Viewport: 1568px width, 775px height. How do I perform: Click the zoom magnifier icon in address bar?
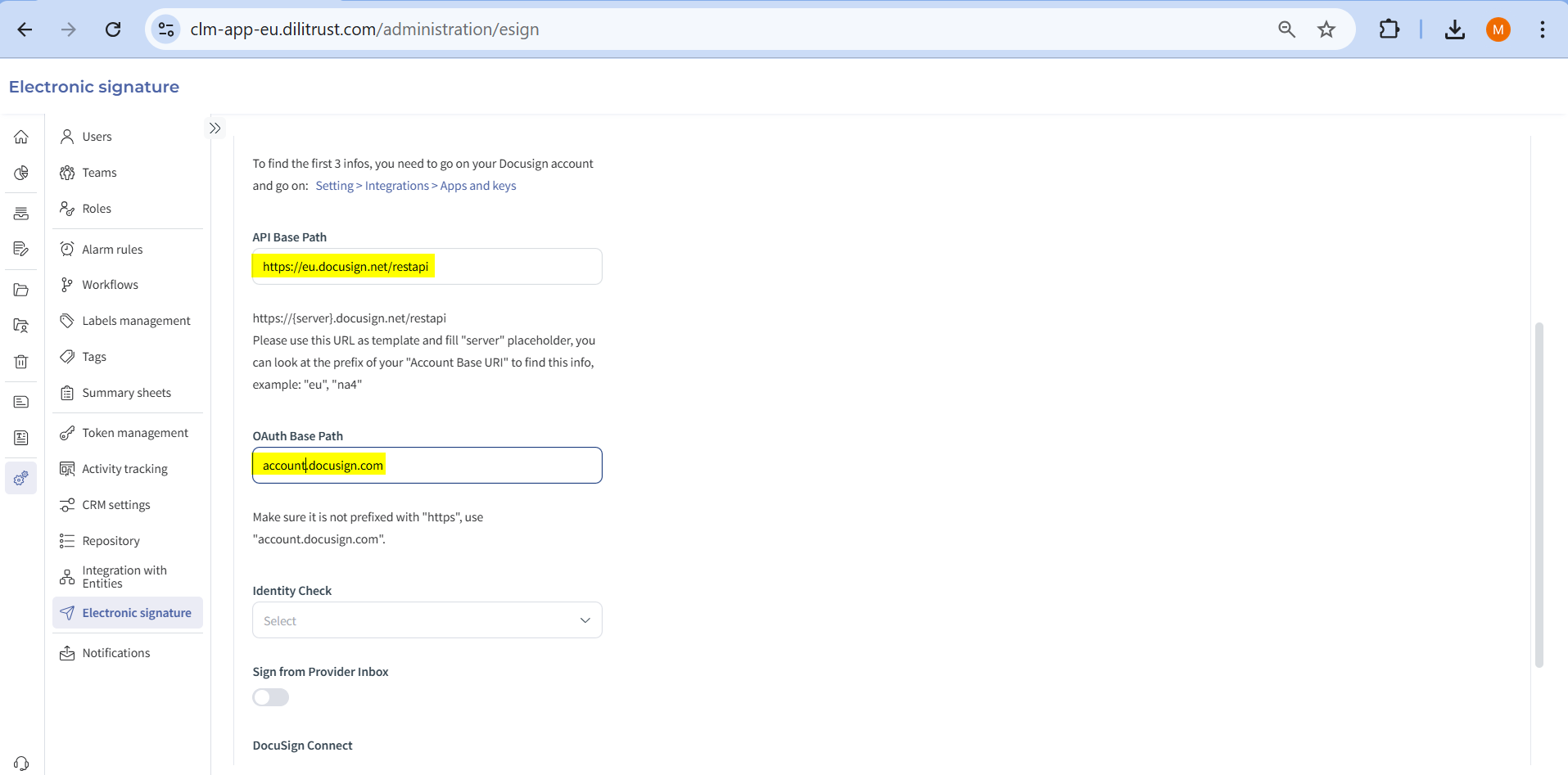tap(1286, 29)
